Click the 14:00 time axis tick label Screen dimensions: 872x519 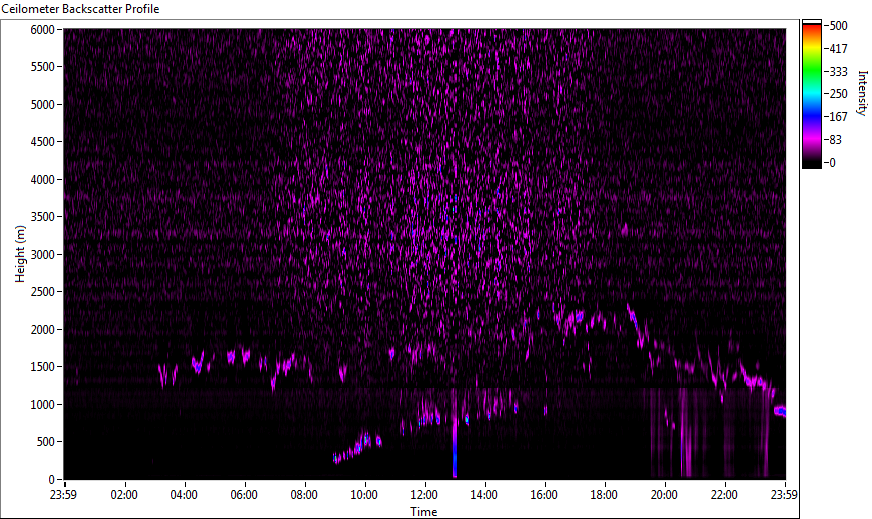click(484, 495)
